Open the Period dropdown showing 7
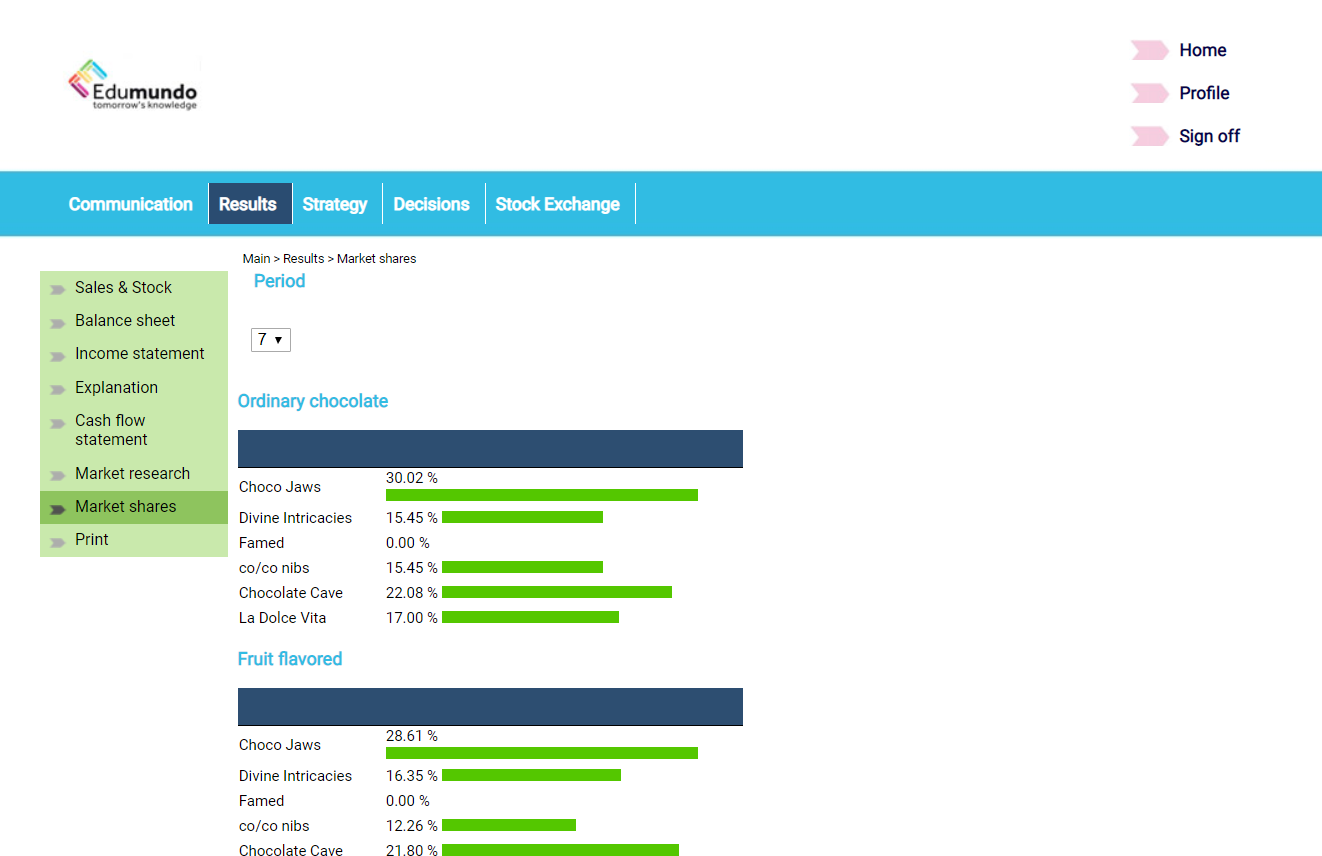 [270, 339]
